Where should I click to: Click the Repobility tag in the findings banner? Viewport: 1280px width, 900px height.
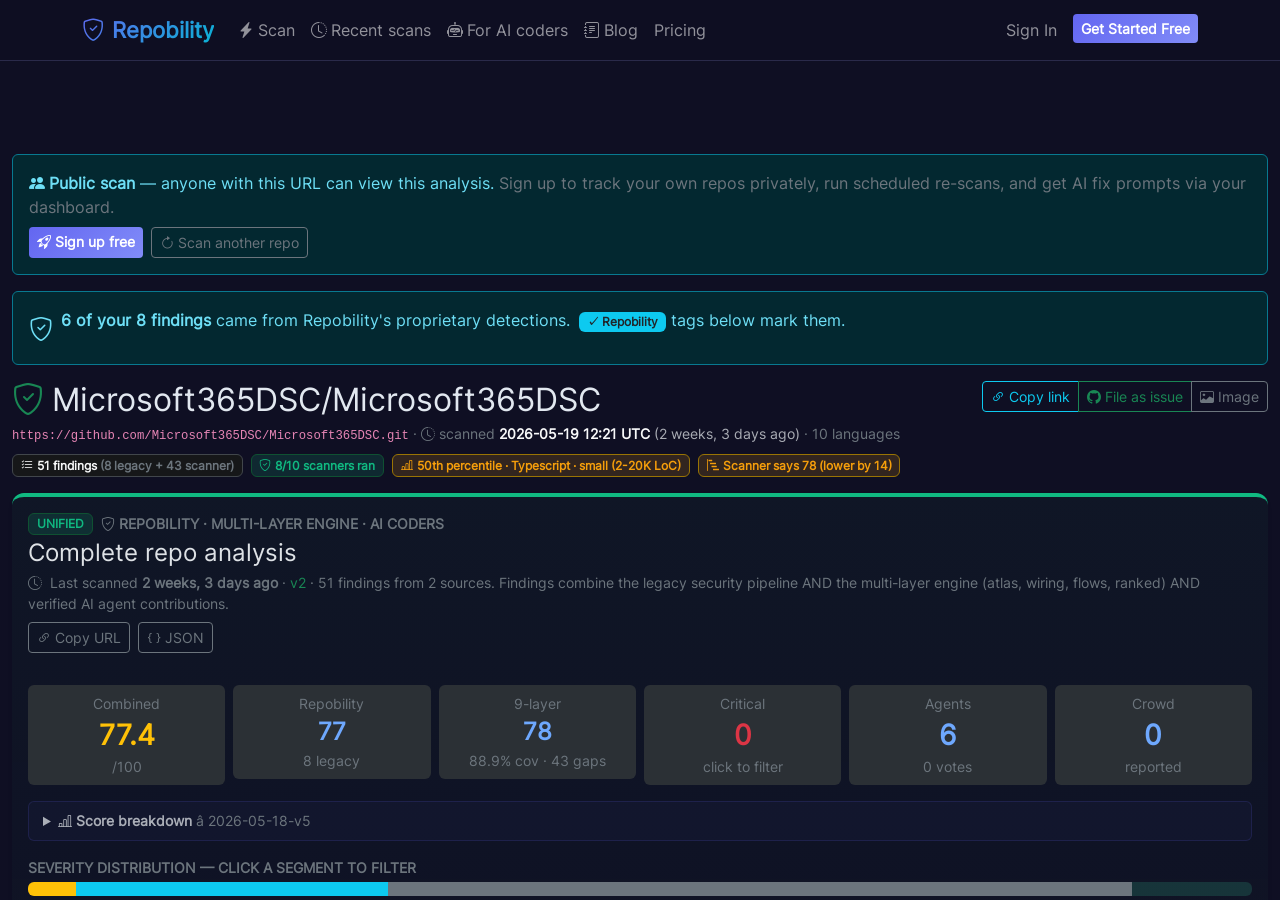click(x=622, y=322)
